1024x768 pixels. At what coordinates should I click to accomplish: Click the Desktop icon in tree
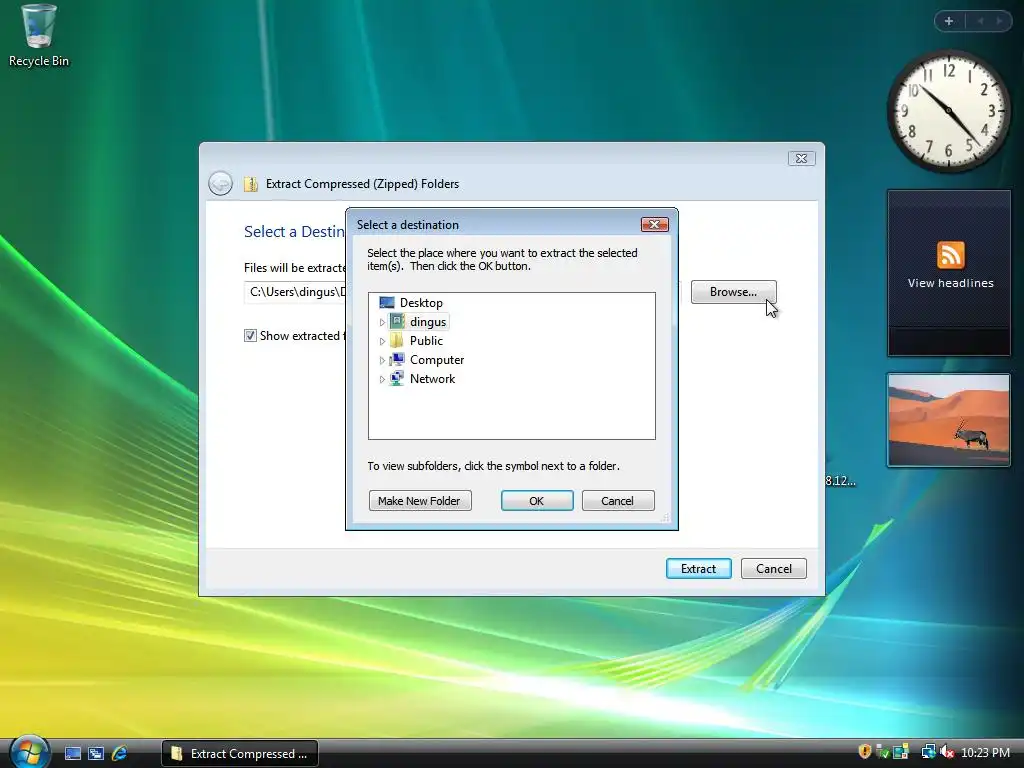pyautogui.click(x=387, y=302)
